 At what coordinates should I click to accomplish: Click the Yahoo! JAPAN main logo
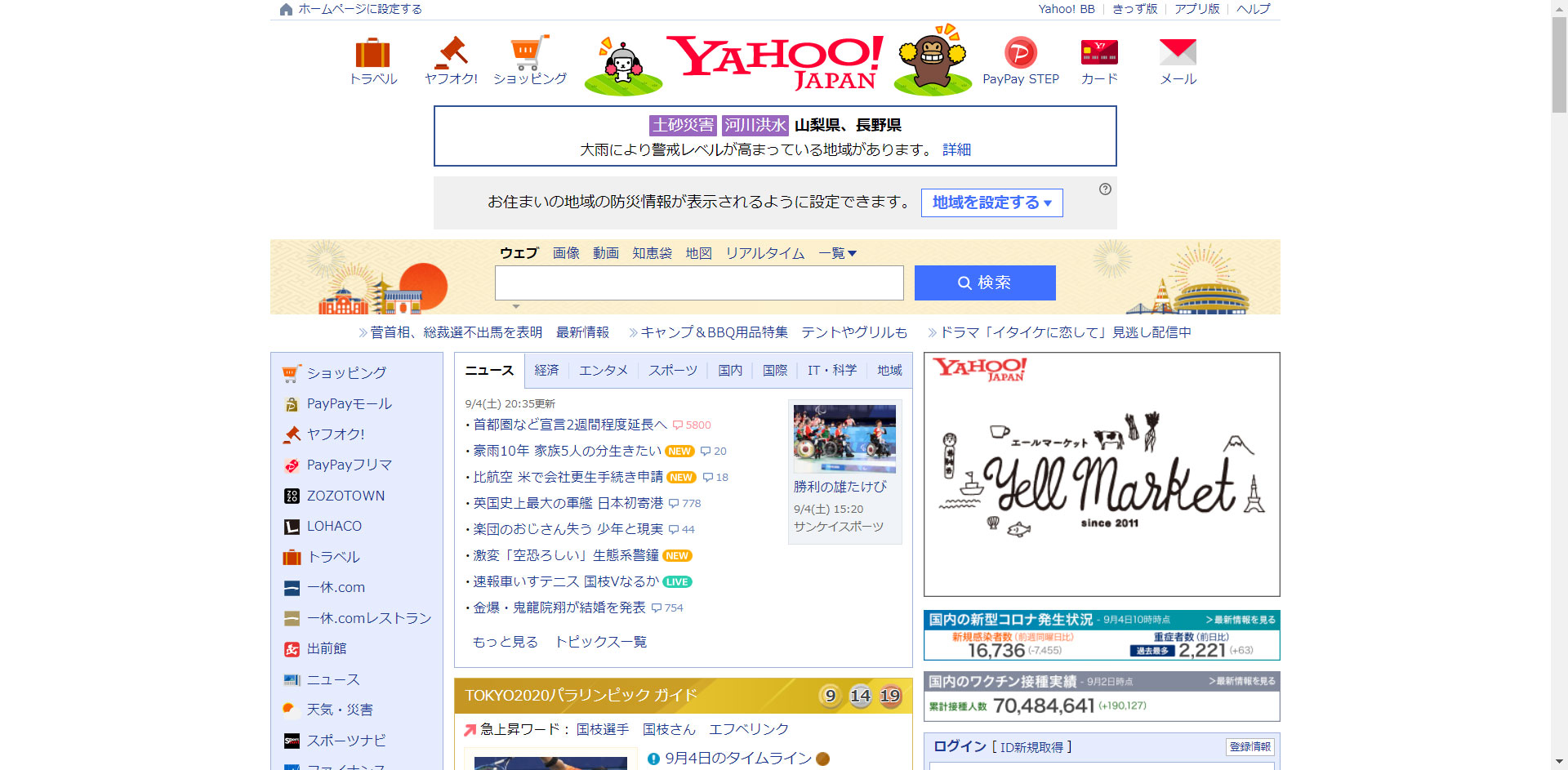pyautogui.click(x=775, y=61)
